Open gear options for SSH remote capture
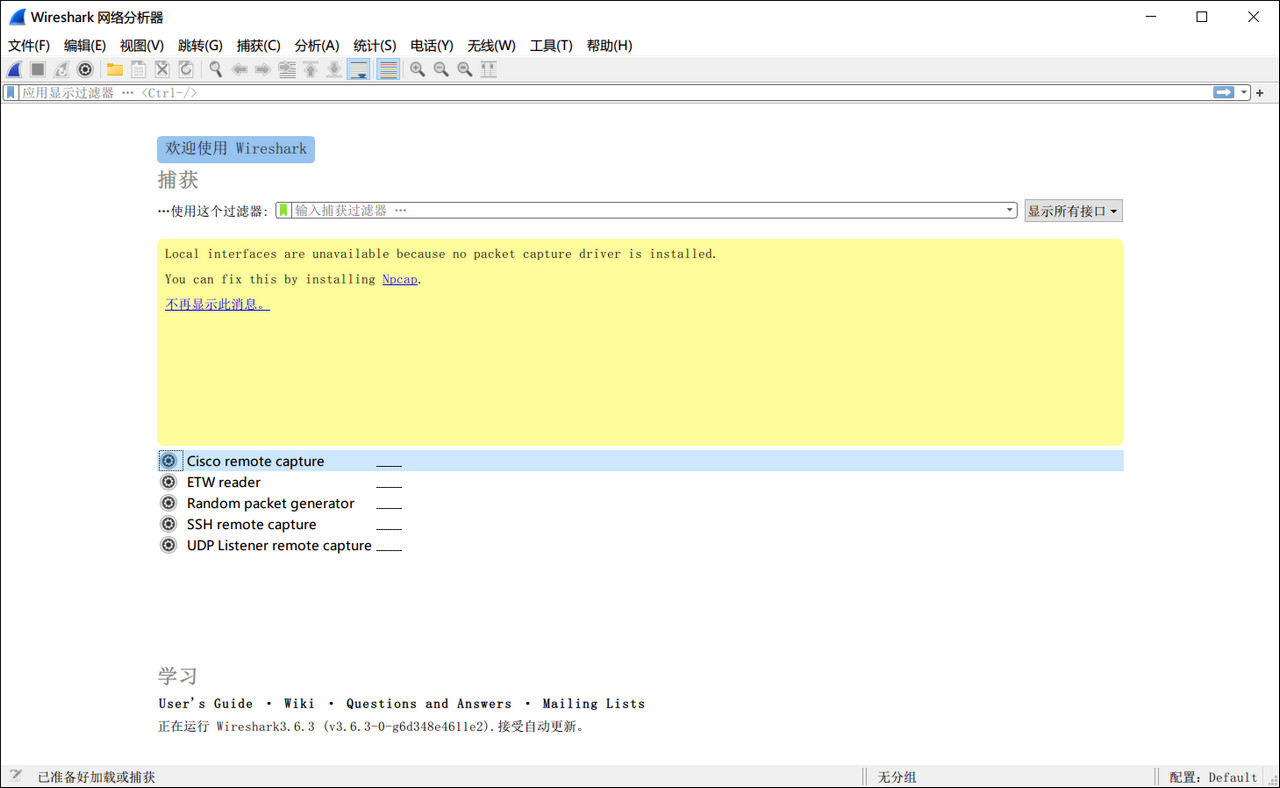The image size is (1280, 788). [169, 524]
